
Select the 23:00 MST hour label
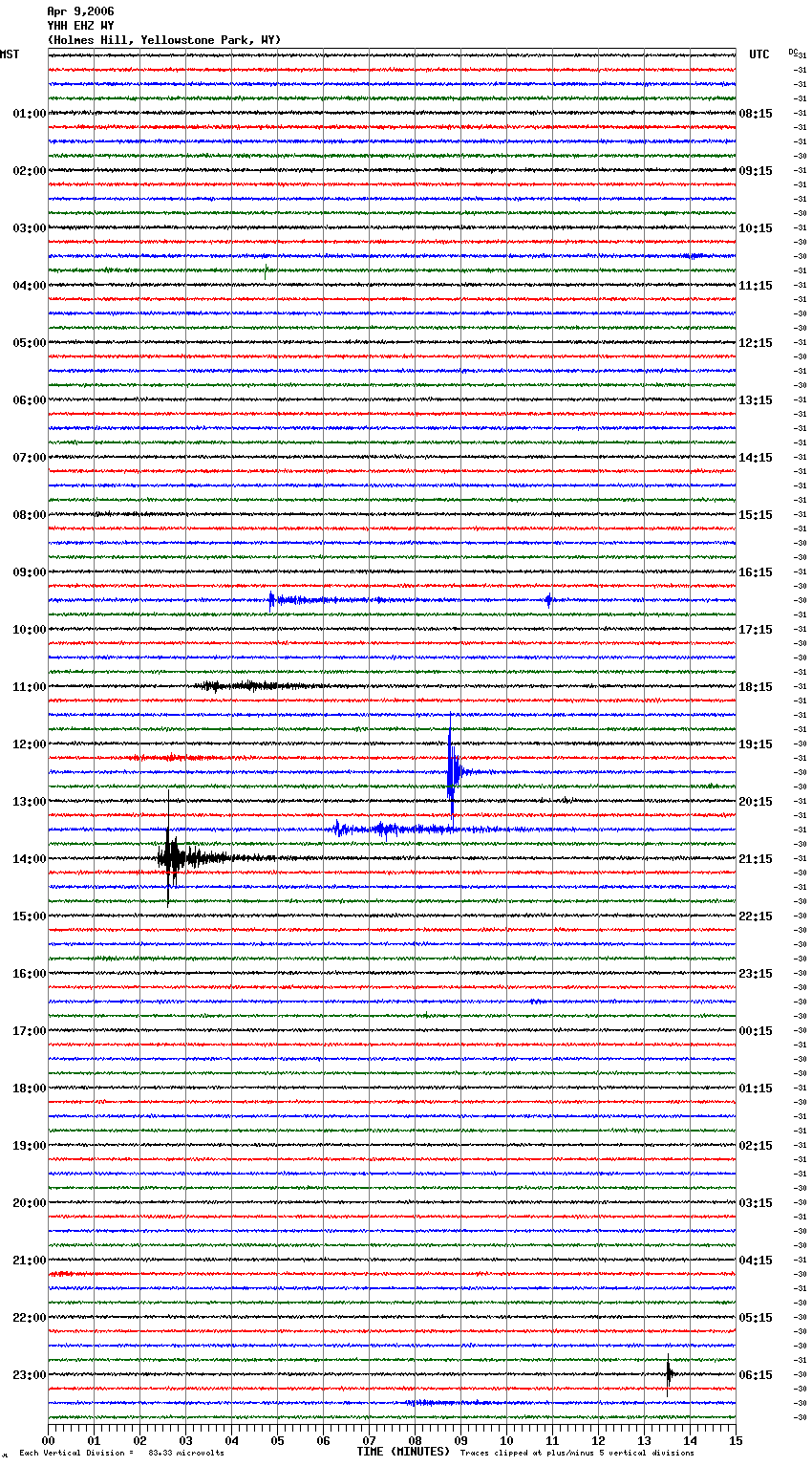(29, 1375)
